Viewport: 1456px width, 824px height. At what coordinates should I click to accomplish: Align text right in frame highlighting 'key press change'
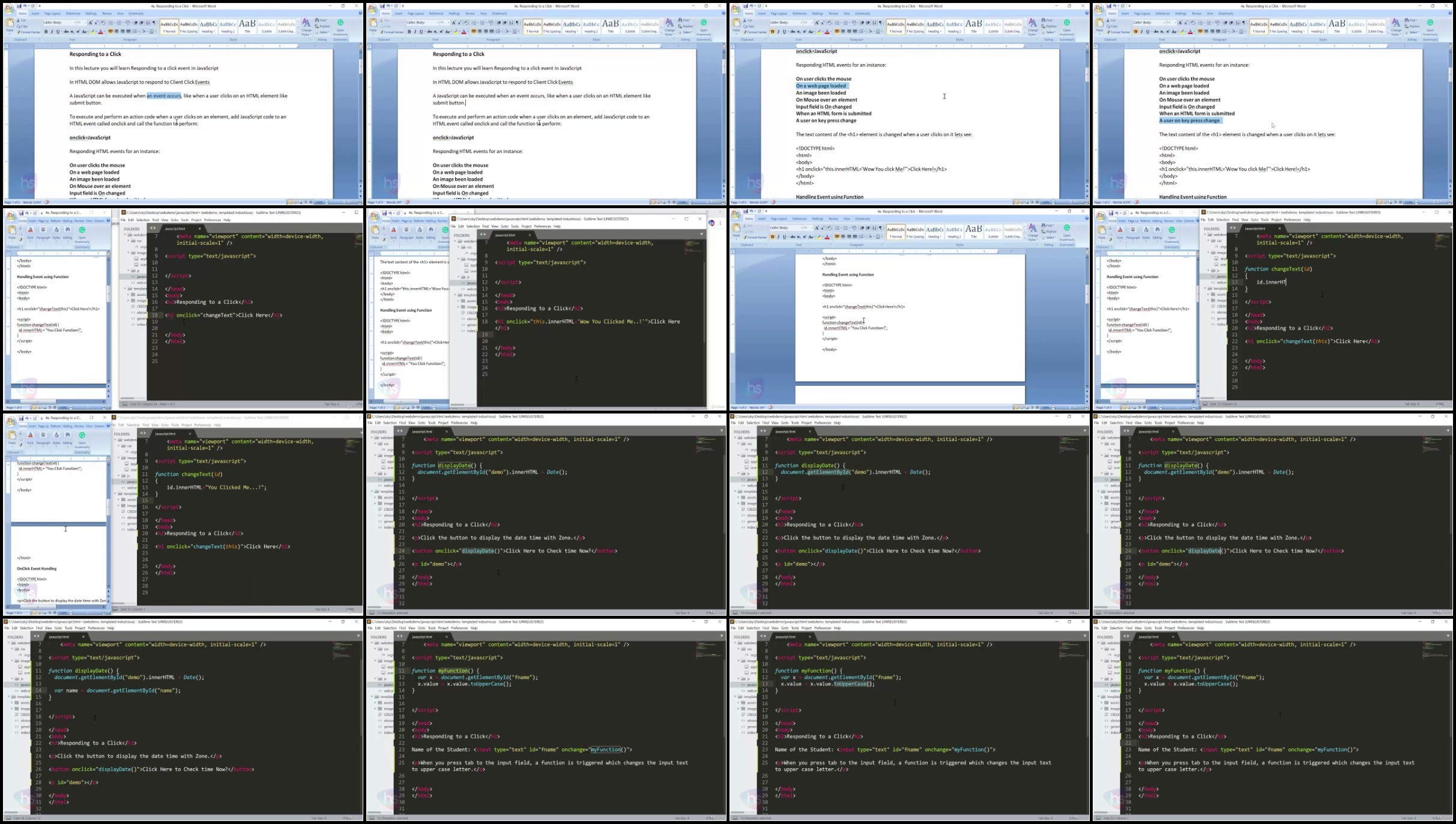coord(1213,32)
